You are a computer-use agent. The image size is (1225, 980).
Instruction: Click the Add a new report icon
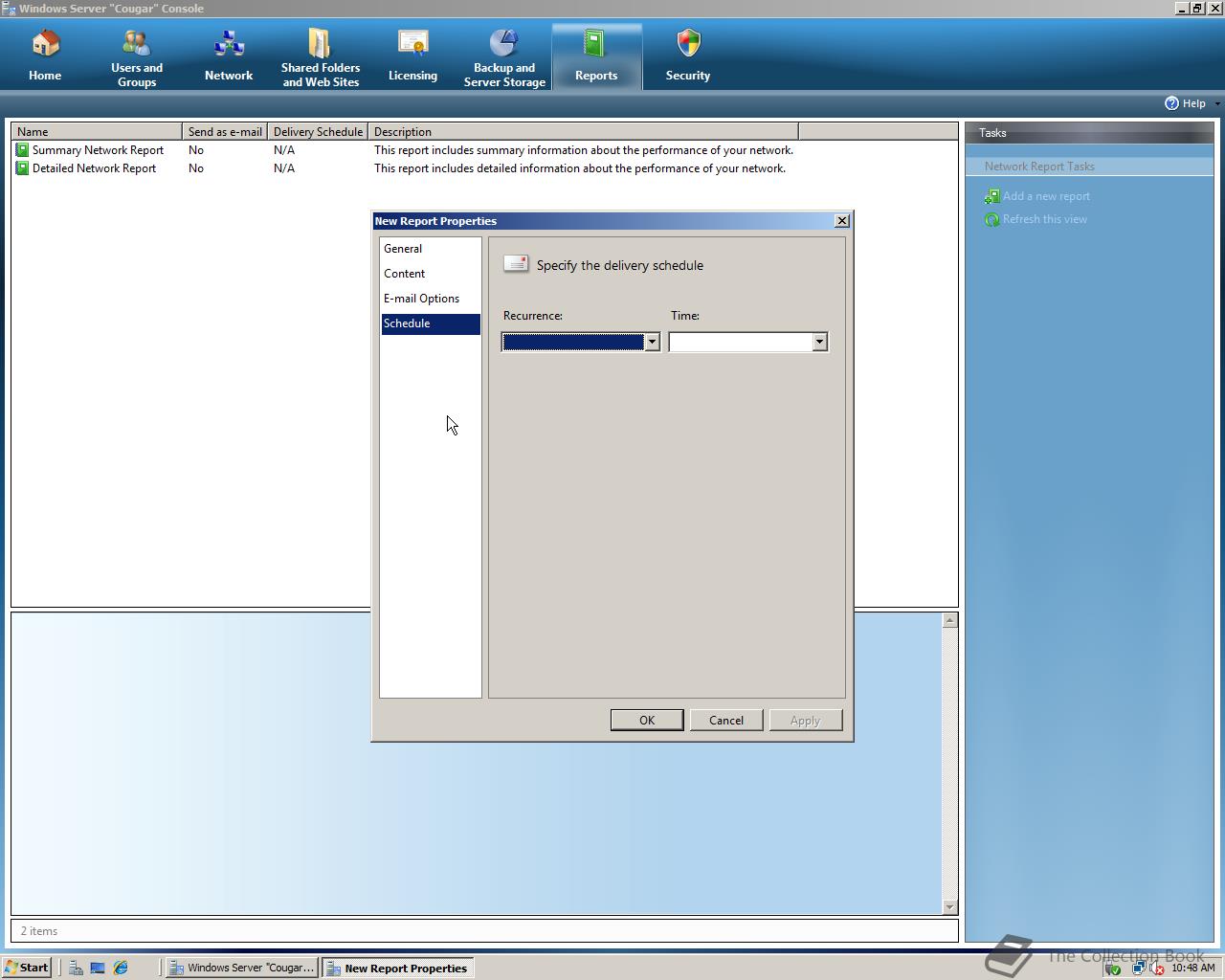pyautogui.click(x=992, y=196)
